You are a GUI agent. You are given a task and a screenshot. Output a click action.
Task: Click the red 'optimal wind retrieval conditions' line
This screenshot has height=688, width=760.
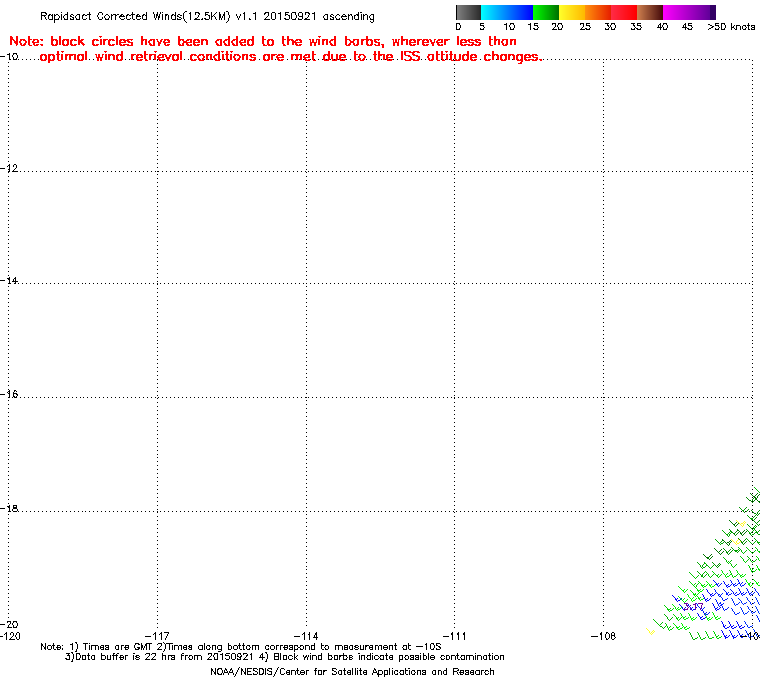tap(291, 57)
